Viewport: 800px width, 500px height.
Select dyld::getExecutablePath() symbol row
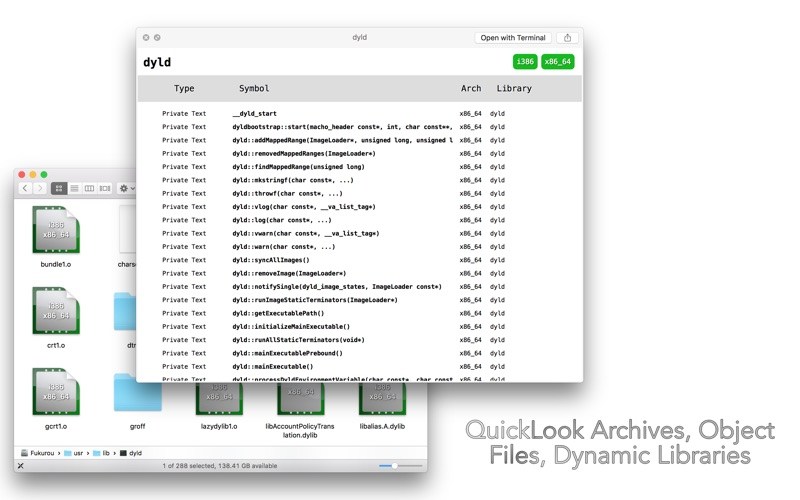pyautogui.click(x=360, y=313)
